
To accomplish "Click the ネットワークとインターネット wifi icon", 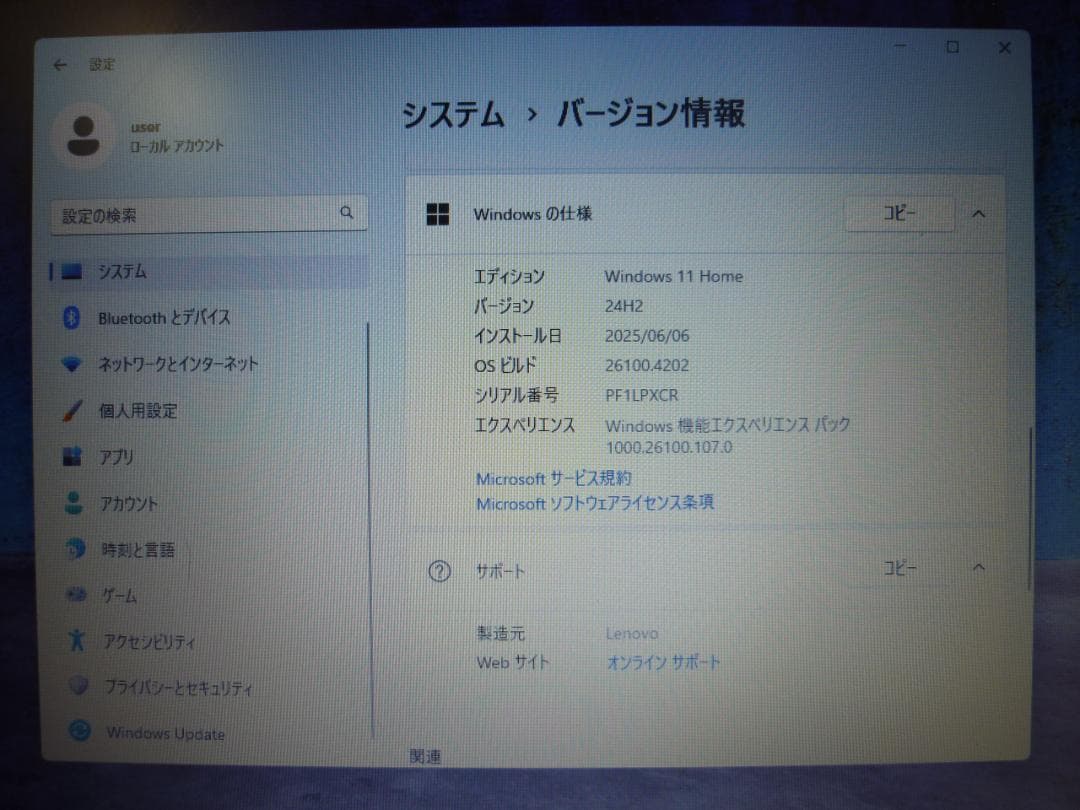I will coord(72,363).
